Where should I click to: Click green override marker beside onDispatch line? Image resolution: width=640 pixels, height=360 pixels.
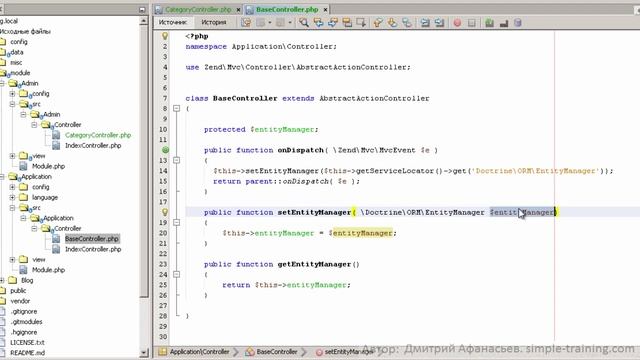[165, 150]
